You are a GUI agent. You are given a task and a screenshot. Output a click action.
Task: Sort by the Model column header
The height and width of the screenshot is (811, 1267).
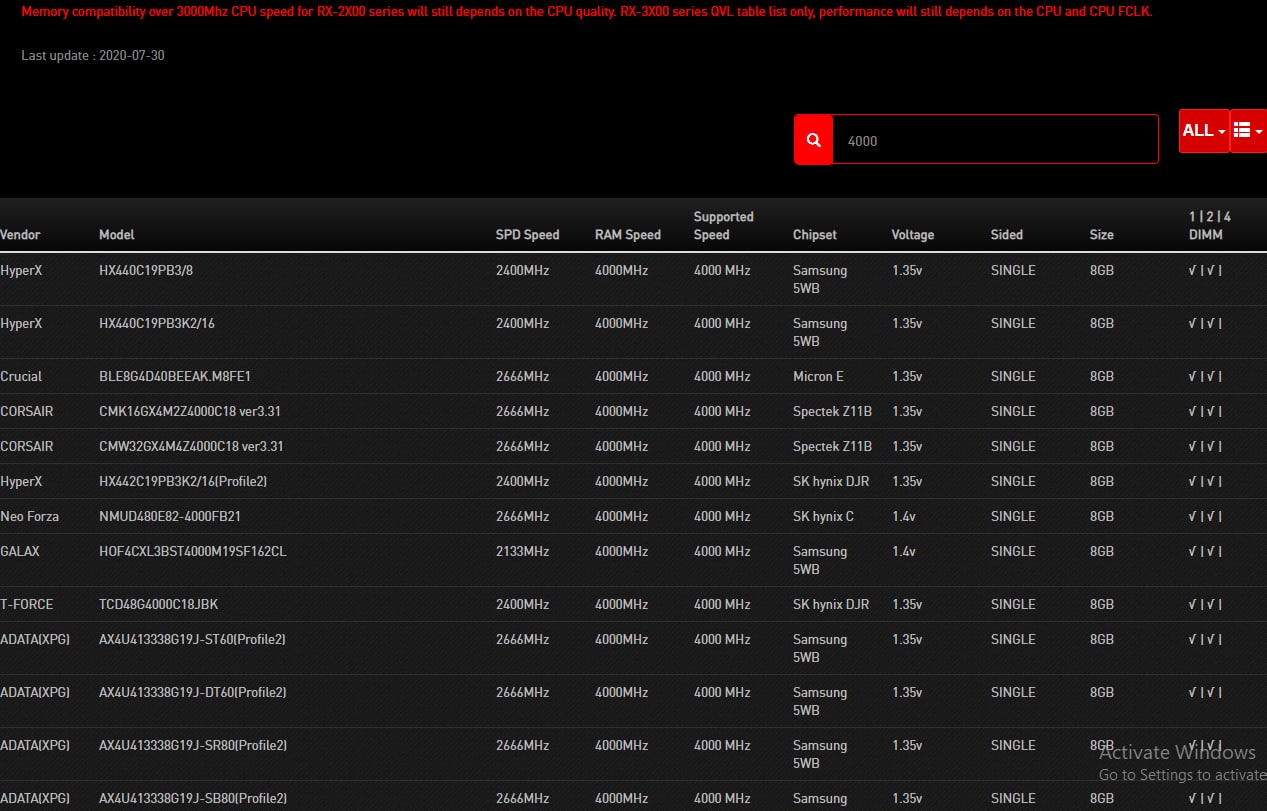pyautogui.click(x=116, y=235)
